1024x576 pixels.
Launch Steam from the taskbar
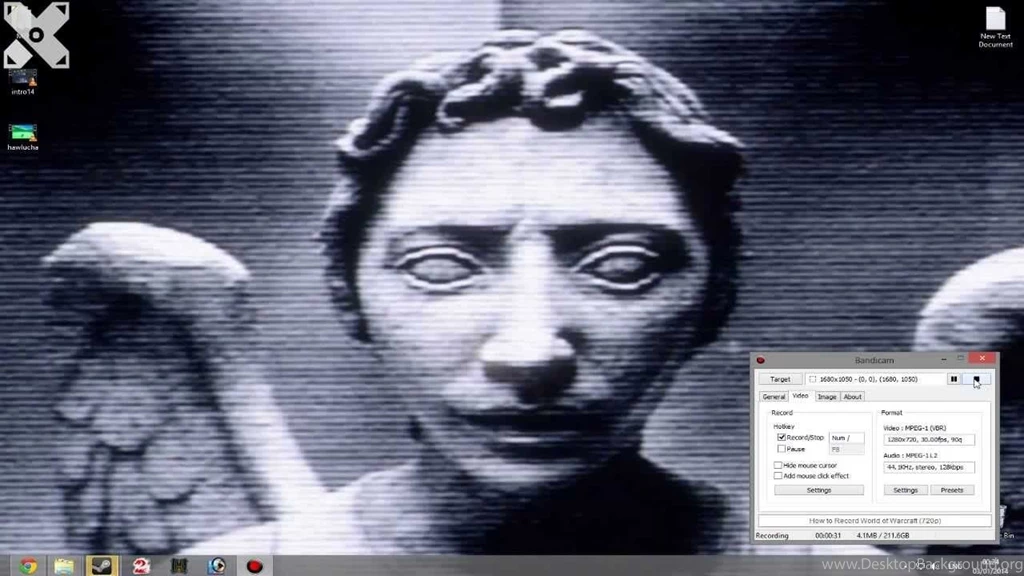point(103,565)
